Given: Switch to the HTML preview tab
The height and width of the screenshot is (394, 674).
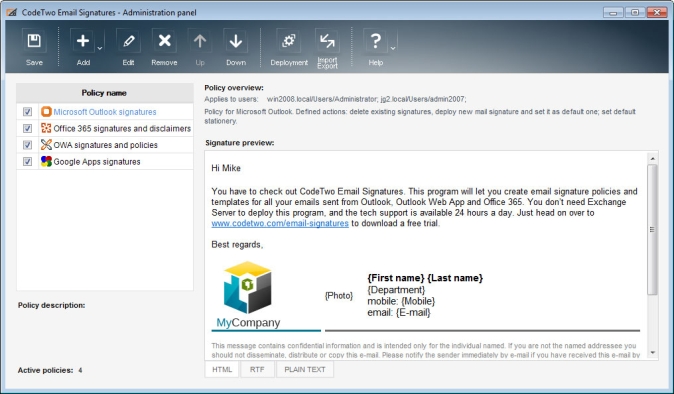Looking at the screenshot, I should pyautogui.click(x=222, y=370).
